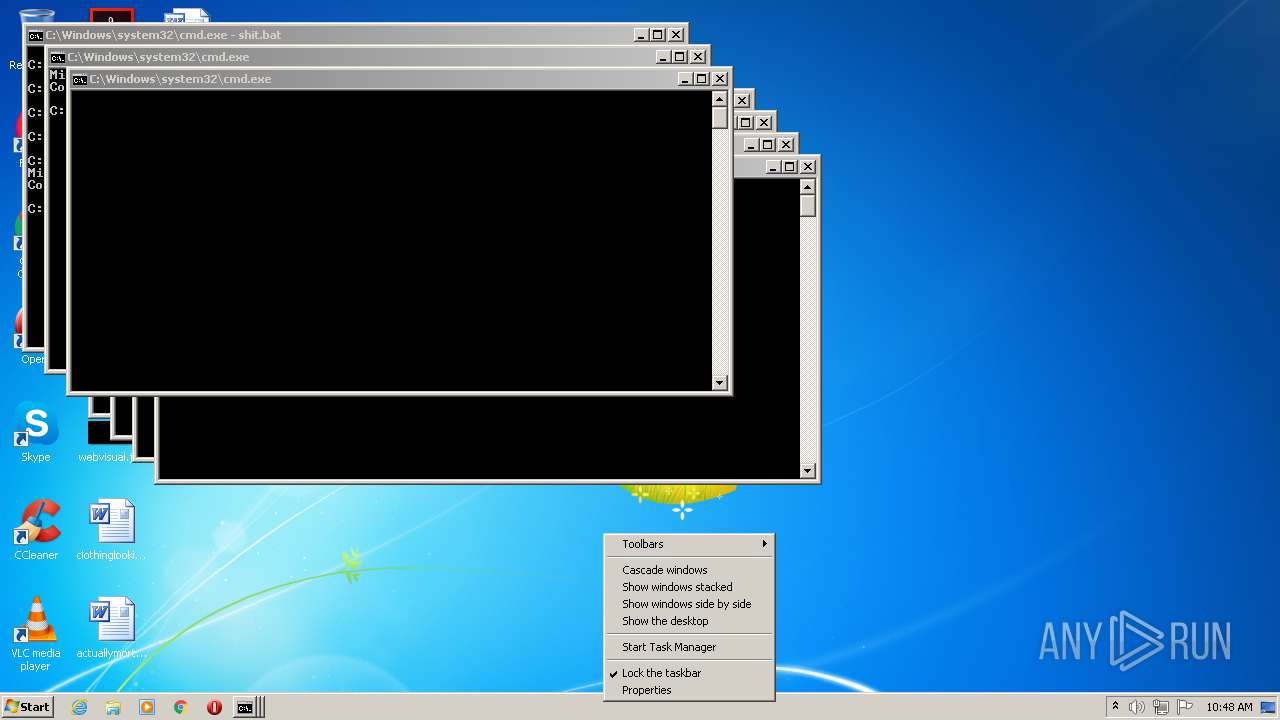The width and height of the screenshot is (1280, 720).
Task: Open taskbar Properties from context menu
Action: point(689,690)
